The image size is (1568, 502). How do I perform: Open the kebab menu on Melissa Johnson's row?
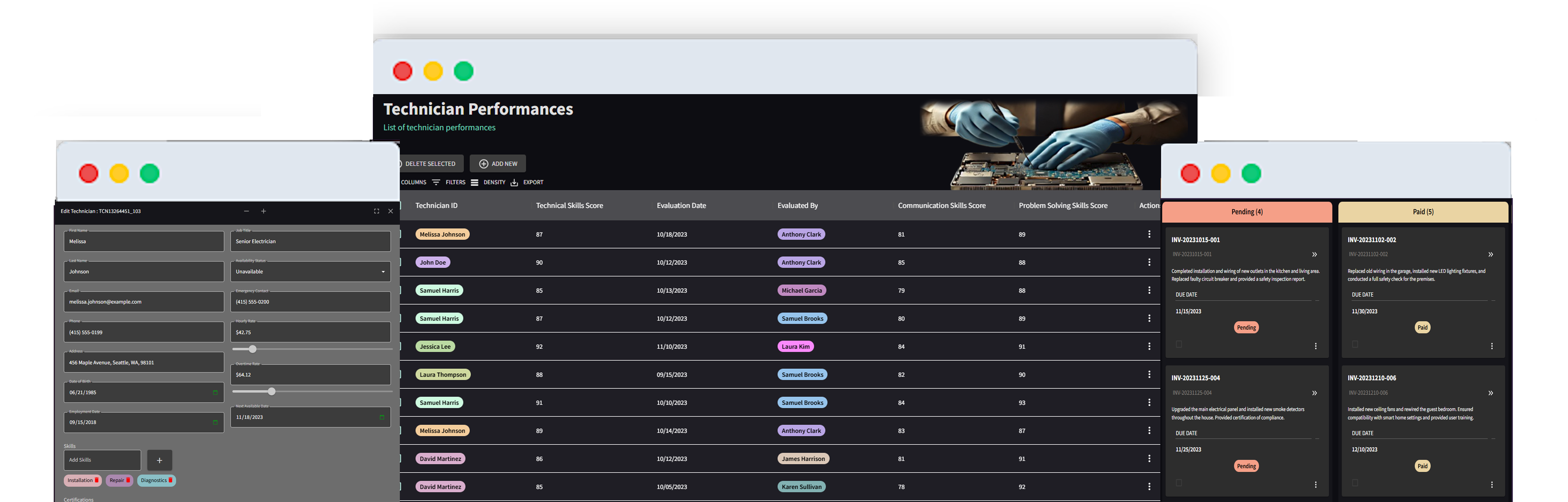coord(1149,234)
